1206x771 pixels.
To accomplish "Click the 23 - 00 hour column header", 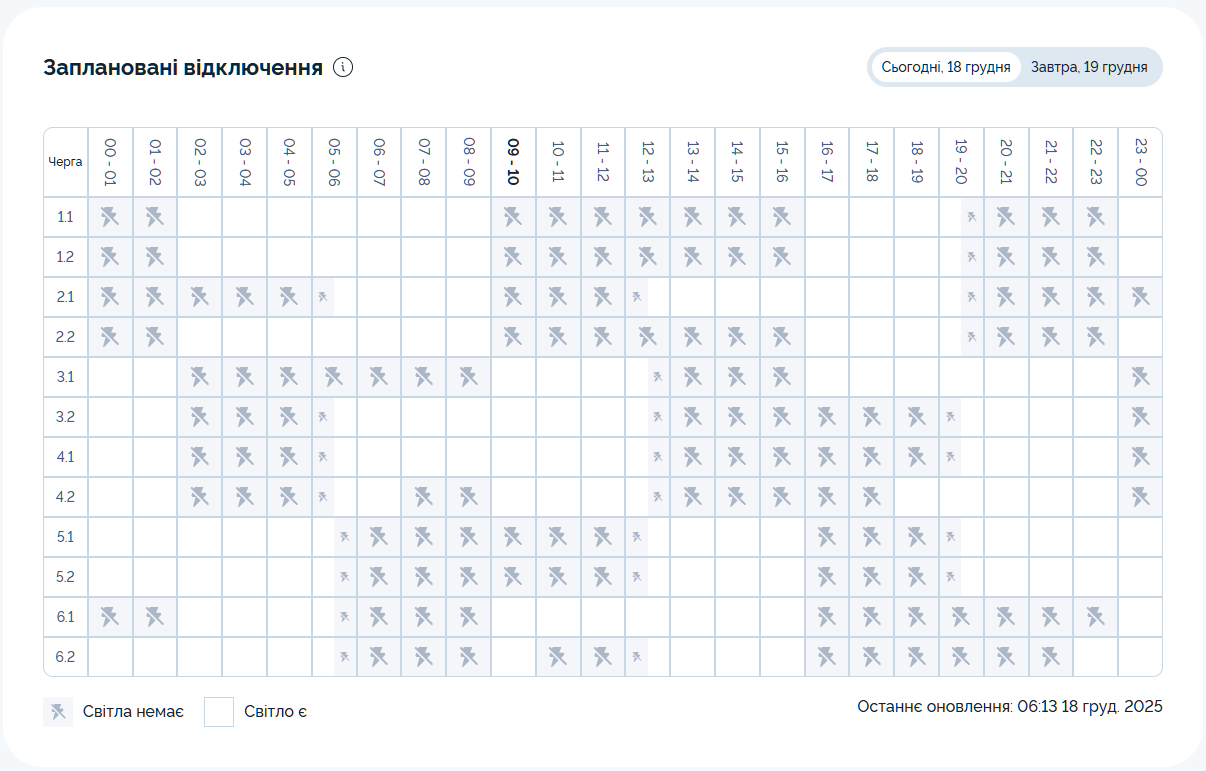I will 1140,162.
